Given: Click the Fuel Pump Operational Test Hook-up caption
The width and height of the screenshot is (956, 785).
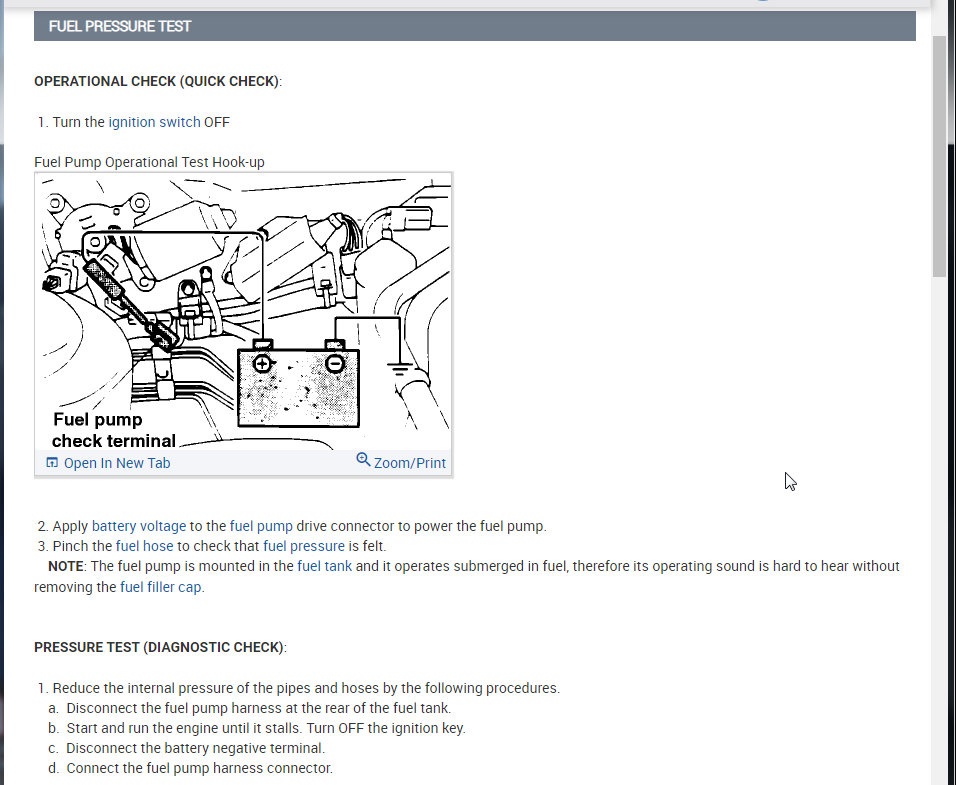Looking at the screenshot, I should [x=149, y=162].
